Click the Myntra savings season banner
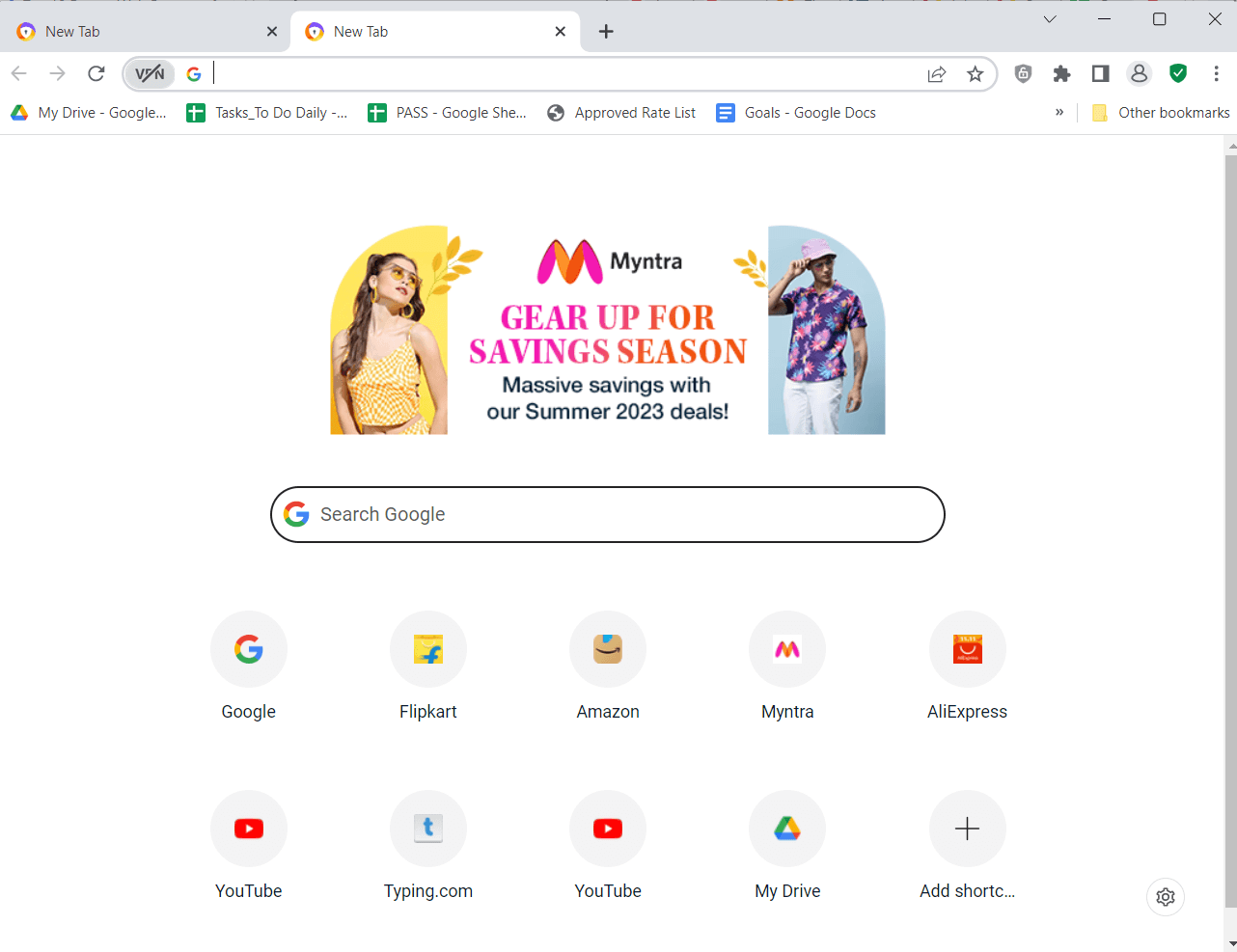Viewport: 1237px width, 952px height. point(608,330)
